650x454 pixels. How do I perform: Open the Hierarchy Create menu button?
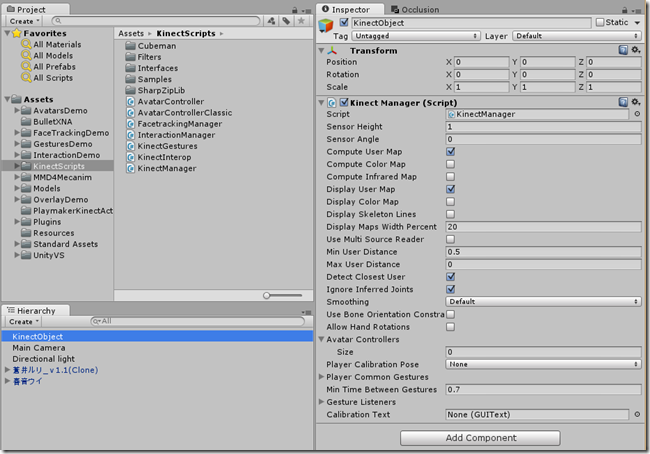[x=24, y=321]
